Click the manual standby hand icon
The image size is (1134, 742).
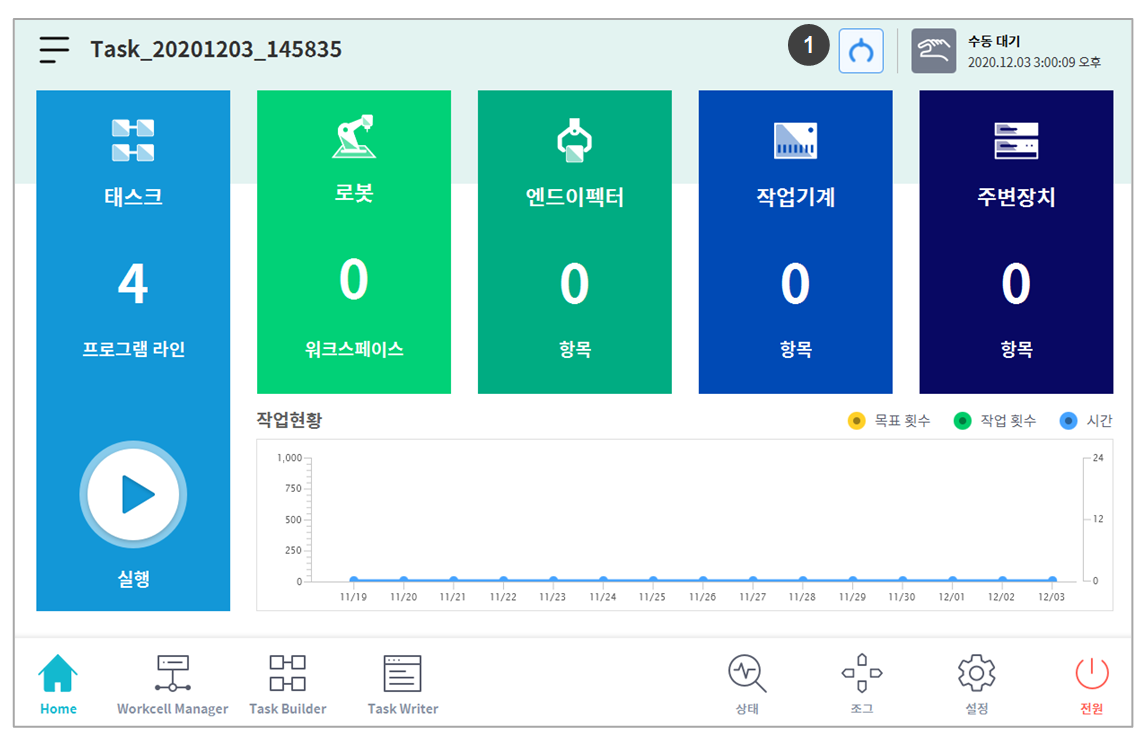[933, 50]
